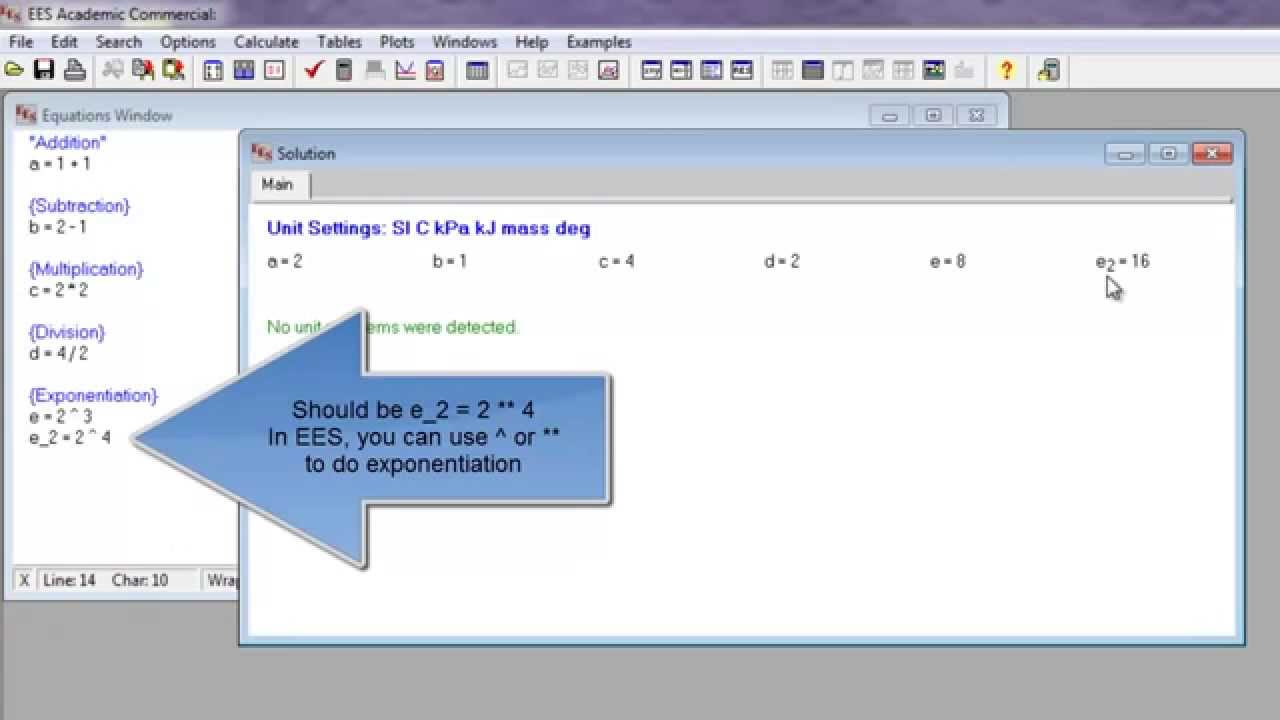
Task: Open the Plots menu
Action: 397,42
